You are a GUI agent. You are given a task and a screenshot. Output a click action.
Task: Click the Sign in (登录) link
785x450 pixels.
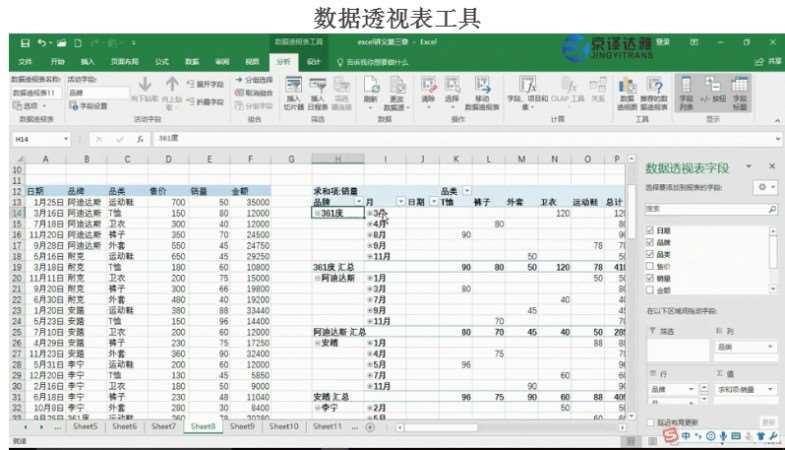click(662, 42)
